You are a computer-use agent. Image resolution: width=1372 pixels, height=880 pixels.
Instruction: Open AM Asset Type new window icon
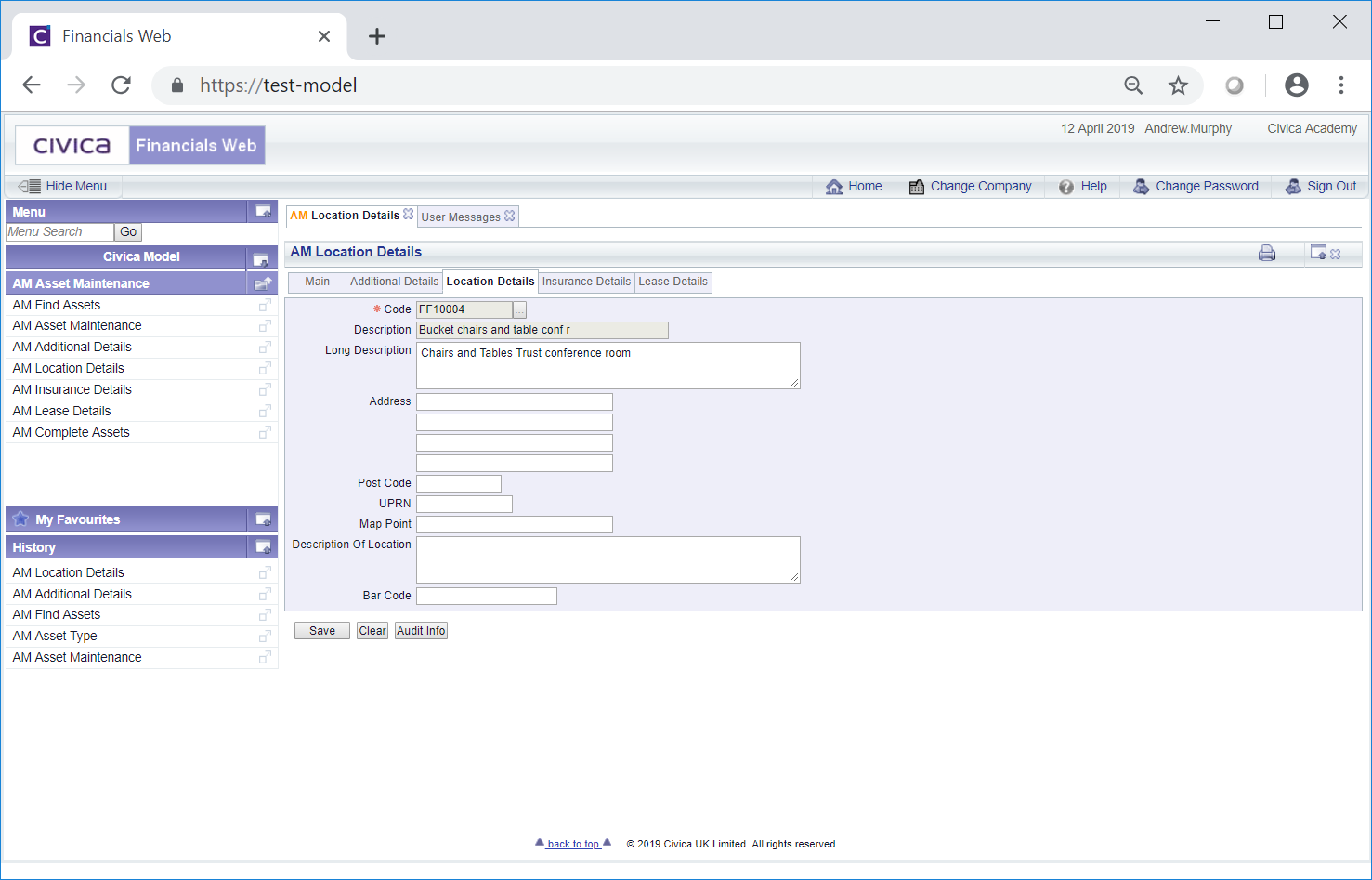point(265,637)
